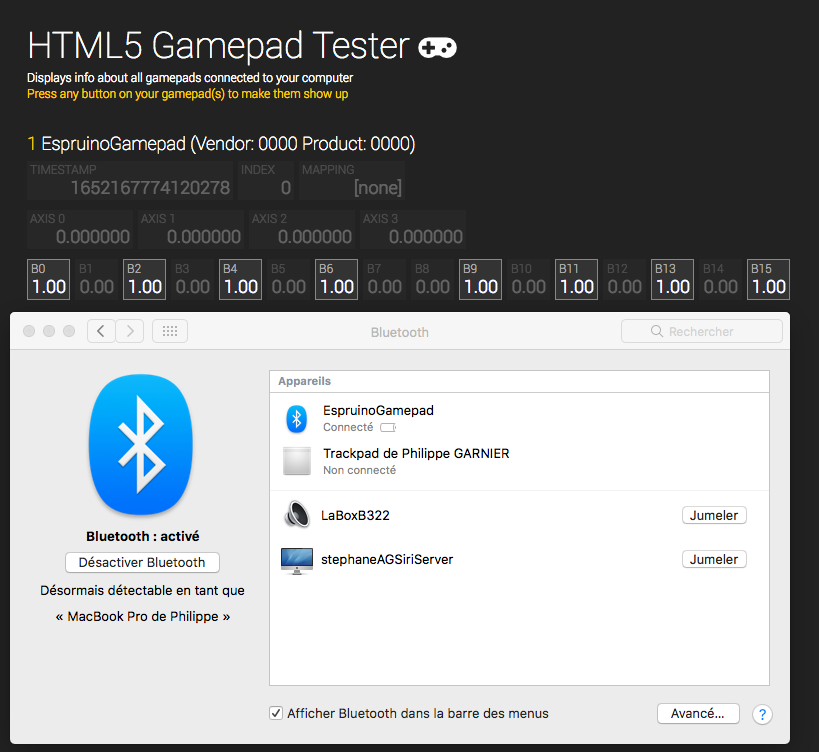Image resolution: width=819 pixels, height=752 pixels.
Task: Click the B0 button indicator
Action: [48, 279]
